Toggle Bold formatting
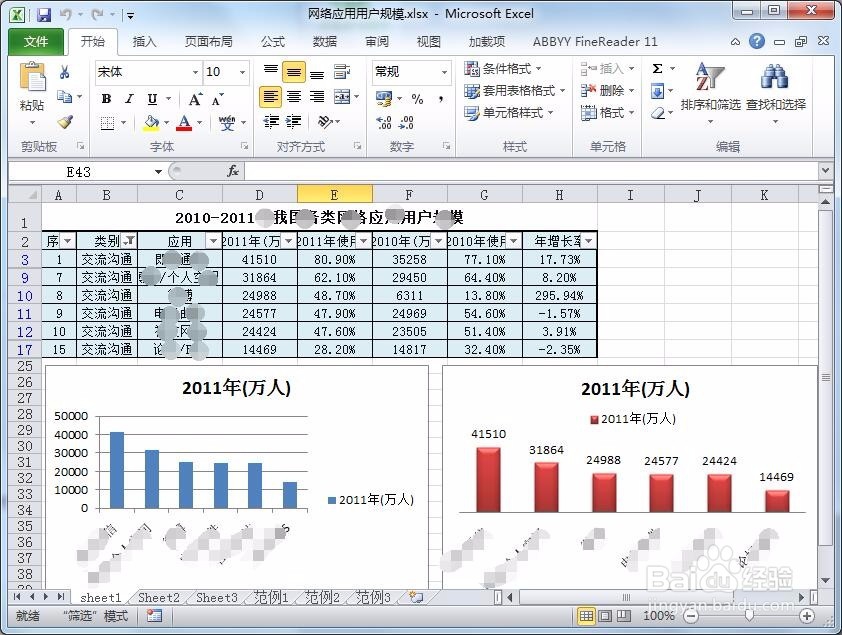Image resolution: width=842 pixels, height=635 pixels. pyautogui.click(x=106, y=99)
